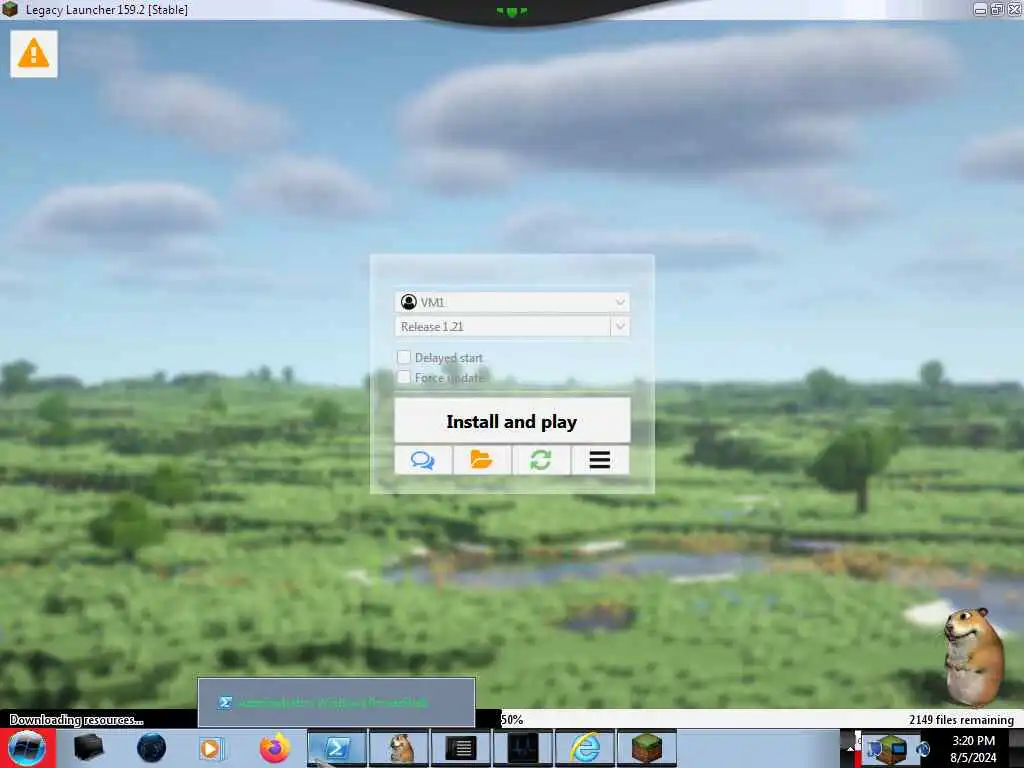Image resolution: width=1024 pixels, height=768 pixels.
Task: Open the Windows Start button
Action: tap(27, 748)
